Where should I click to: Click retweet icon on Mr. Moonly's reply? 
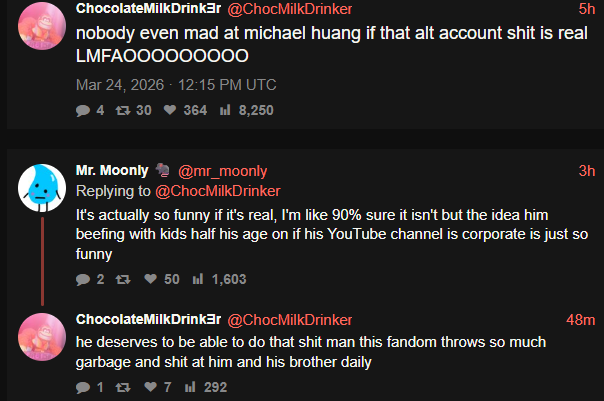pyautogui.click(x=123, y=279)
